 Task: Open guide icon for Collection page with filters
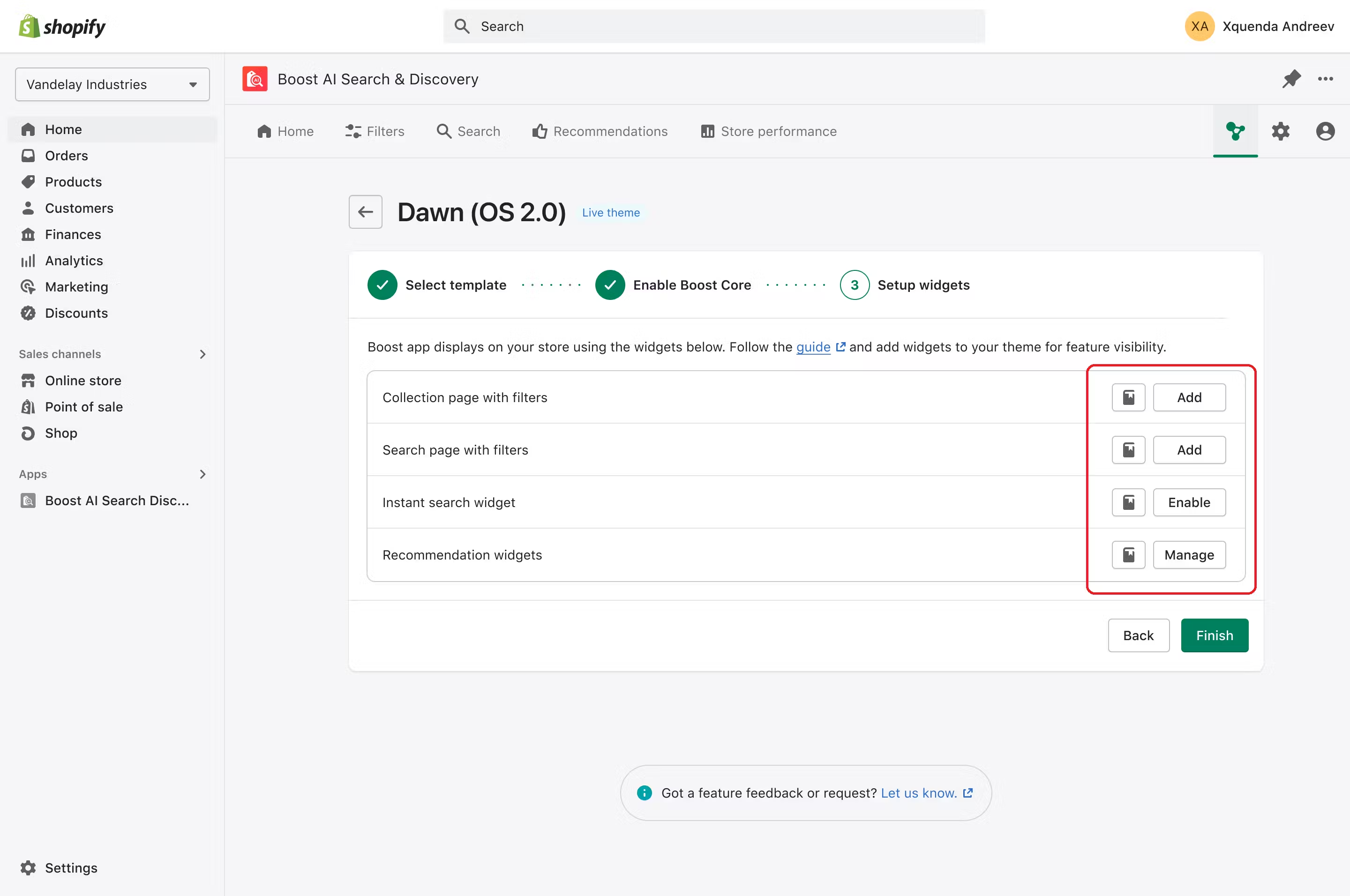click(1128, 397)
